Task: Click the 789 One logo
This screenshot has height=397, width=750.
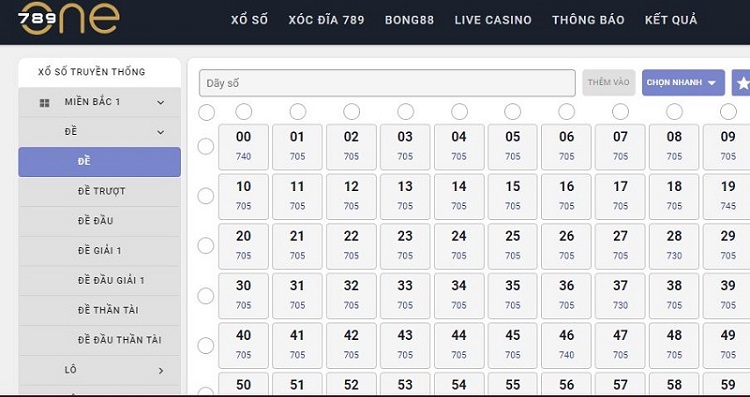Action: pos(69,18)
